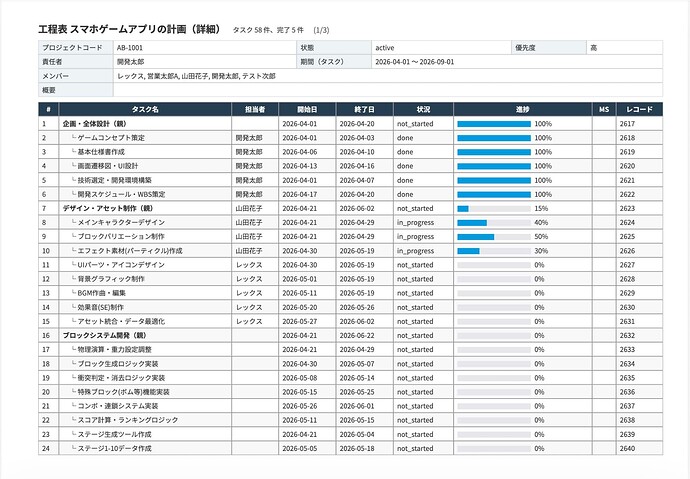
Task: Click the タスク名 column header
Action: coord(145,110)
